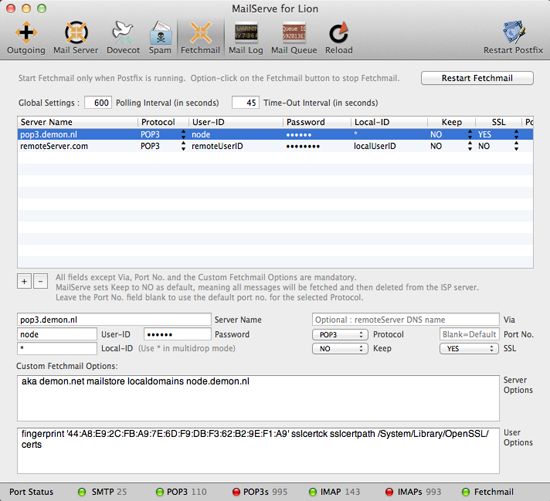Screen dimensions: 550x501
Task: Click the IMAPs 993 red status light
Action: click(389, 492)
